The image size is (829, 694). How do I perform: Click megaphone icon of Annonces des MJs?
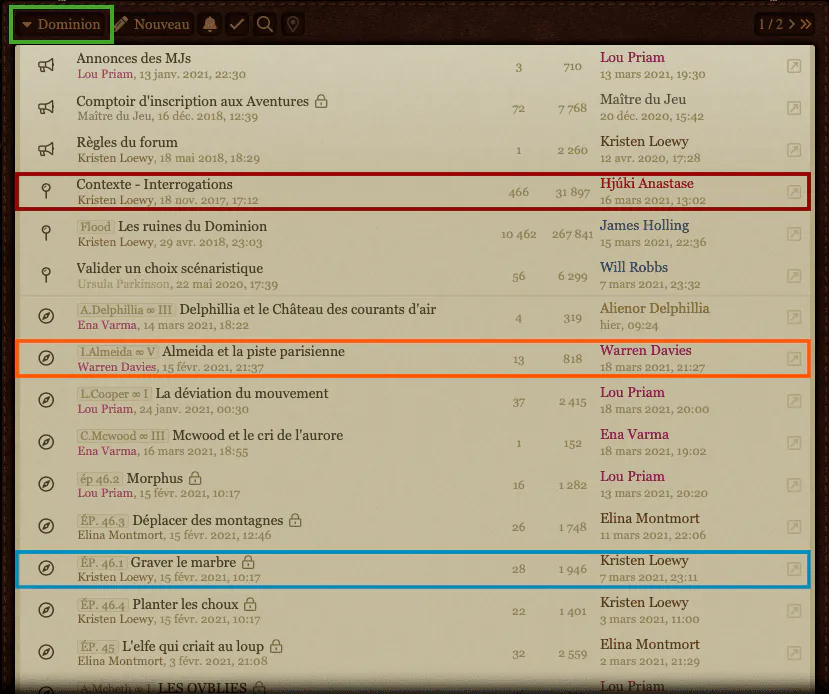[x=46, y=66]
